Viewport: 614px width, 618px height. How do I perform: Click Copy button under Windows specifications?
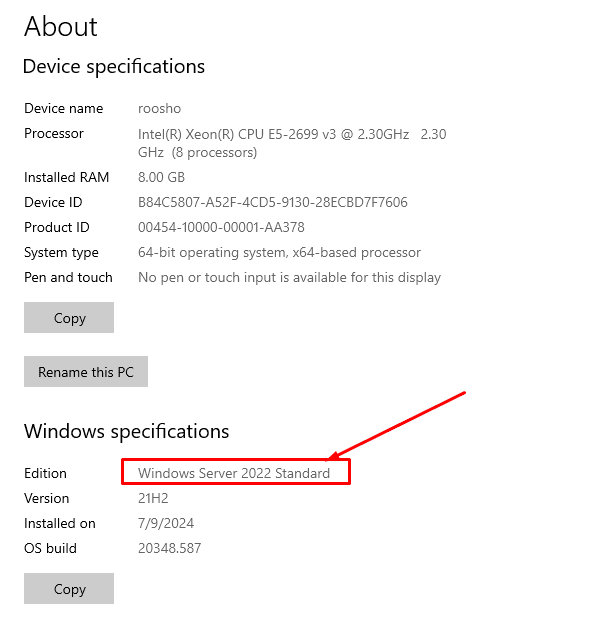pos(69,589)
